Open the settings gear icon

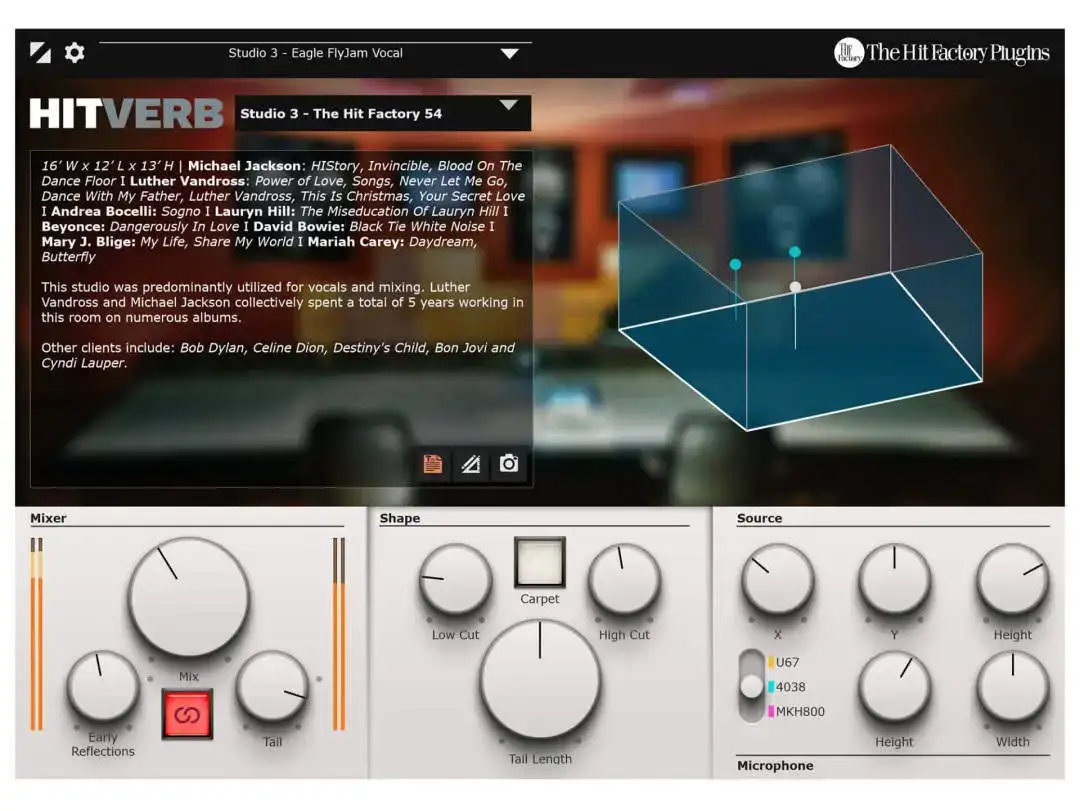coord(74,53)
